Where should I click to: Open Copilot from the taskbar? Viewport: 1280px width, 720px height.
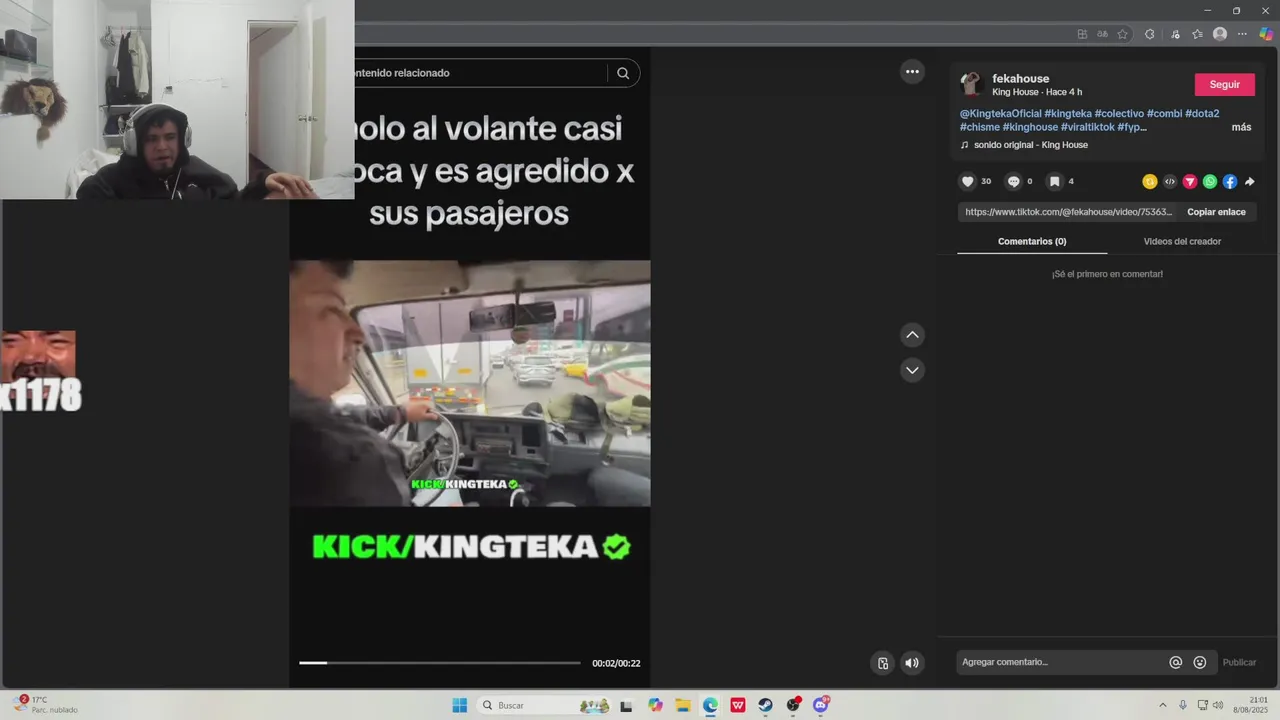click(x=655, y=705)
